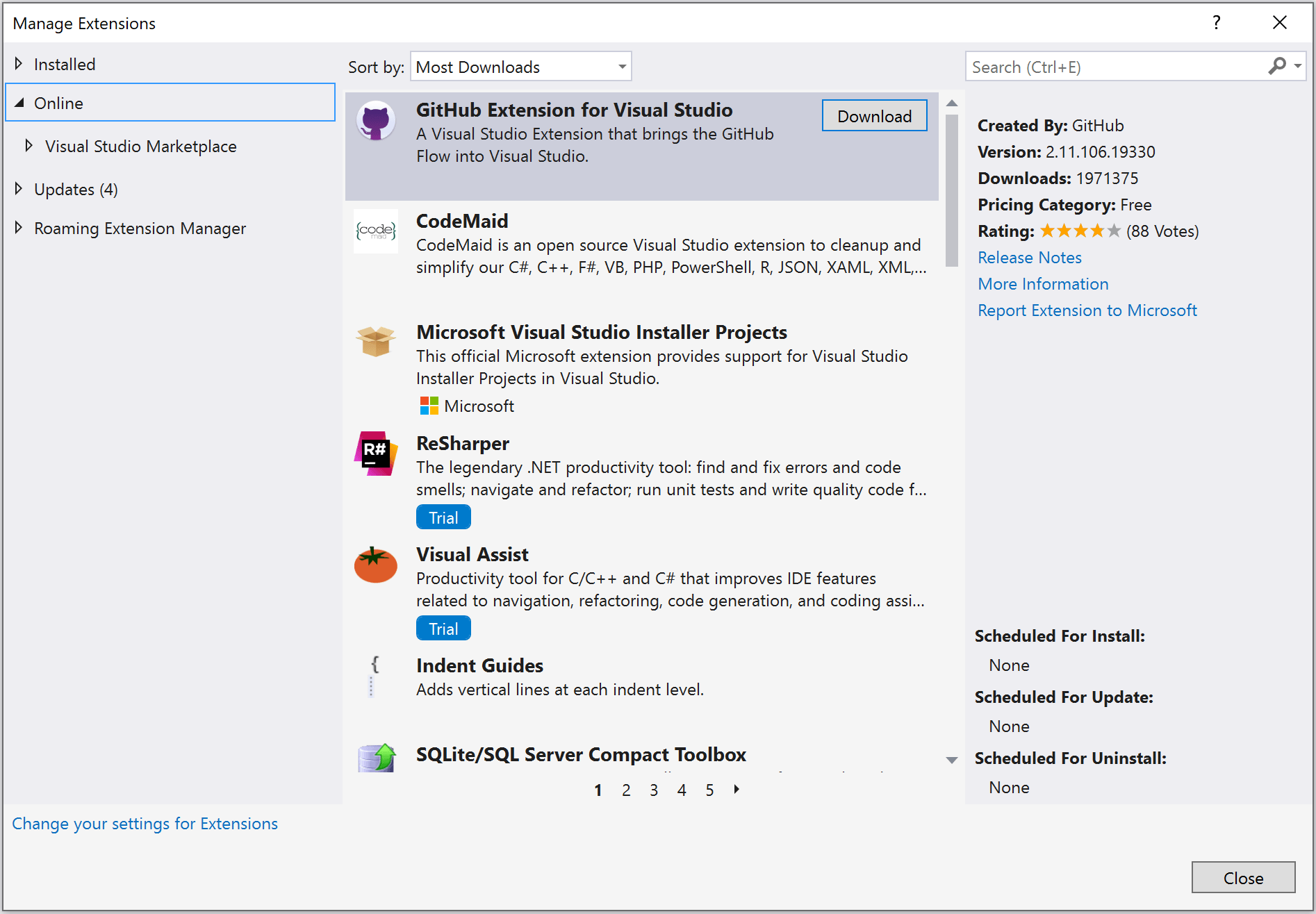This screenshot has width=1316, height=914.
Task: Open dialog help via the question mark icon
Action: pyautogui.click(x=1217, y=22)
